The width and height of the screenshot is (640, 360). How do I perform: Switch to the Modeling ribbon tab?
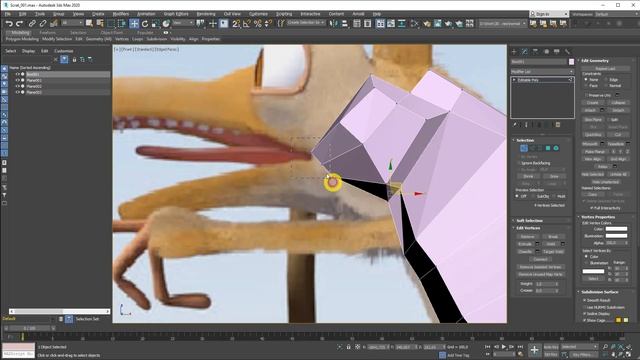coord(20,33)
